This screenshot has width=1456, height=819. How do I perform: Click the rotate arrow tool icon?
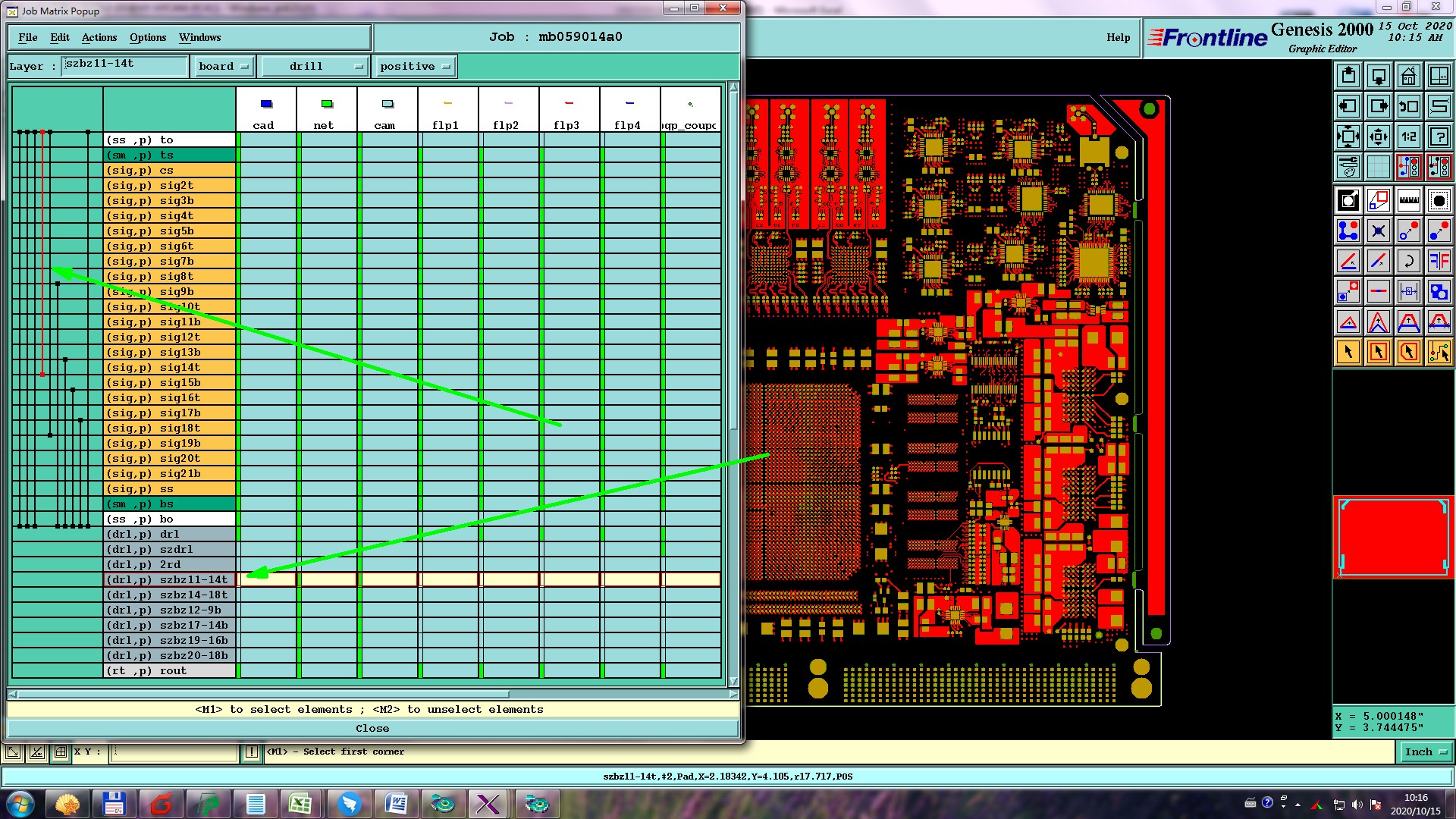tap(1408, 262)
